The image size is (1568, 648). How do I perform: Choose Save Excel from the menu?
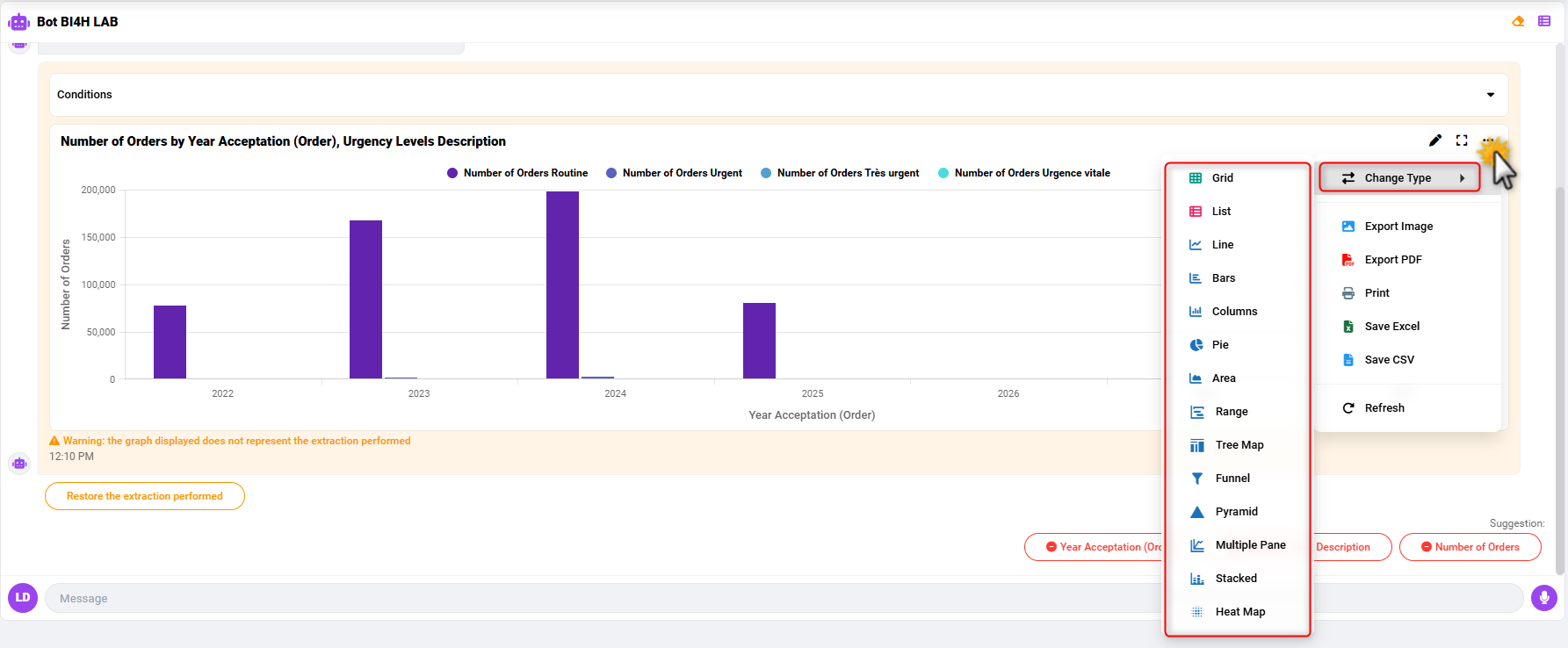coord(1391,327)
